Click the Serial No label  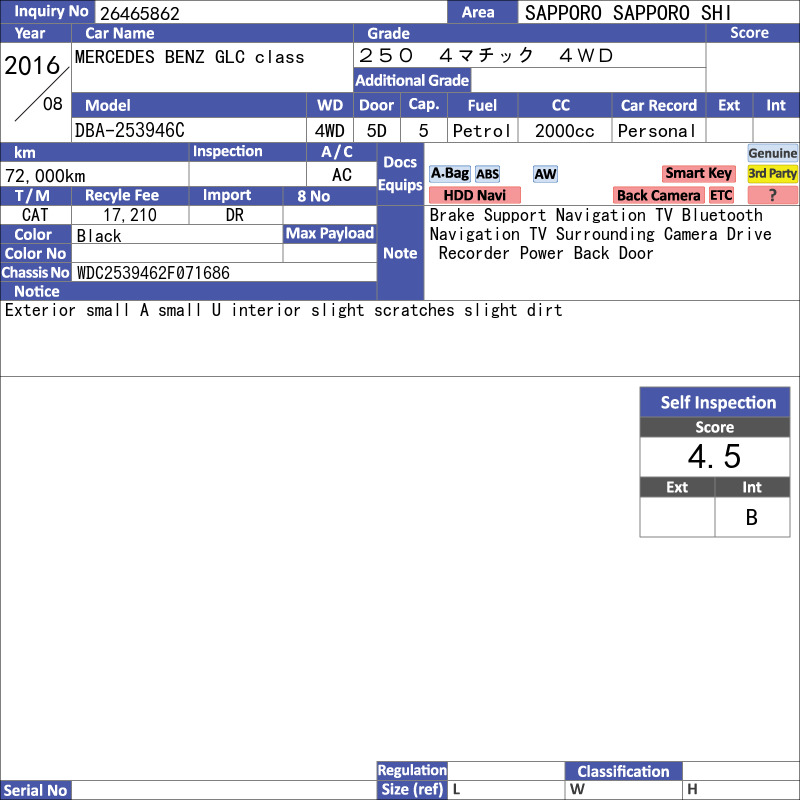(x=36, y=790)
